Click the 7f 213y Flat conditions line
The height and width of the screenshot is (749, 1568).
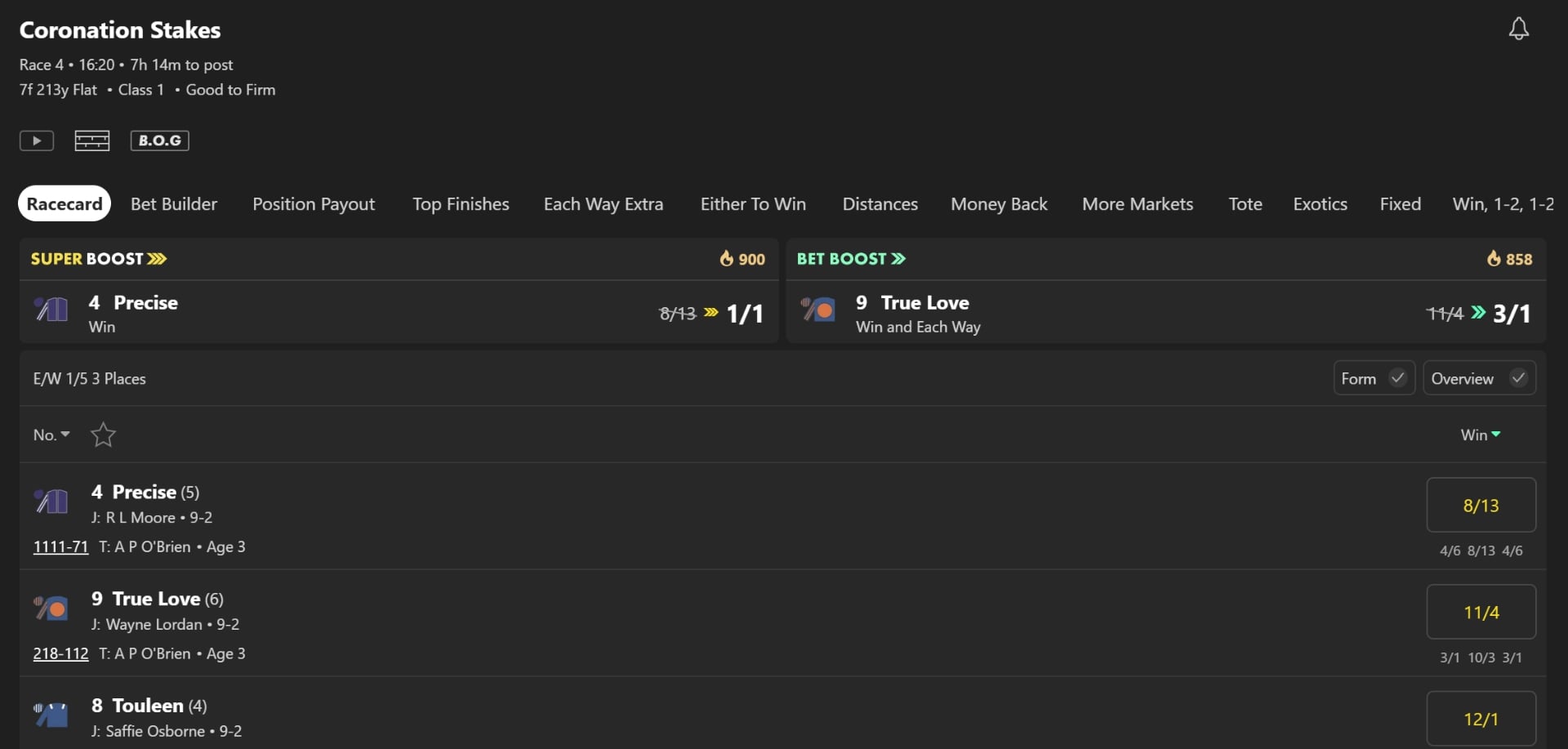tap(148, 90)
